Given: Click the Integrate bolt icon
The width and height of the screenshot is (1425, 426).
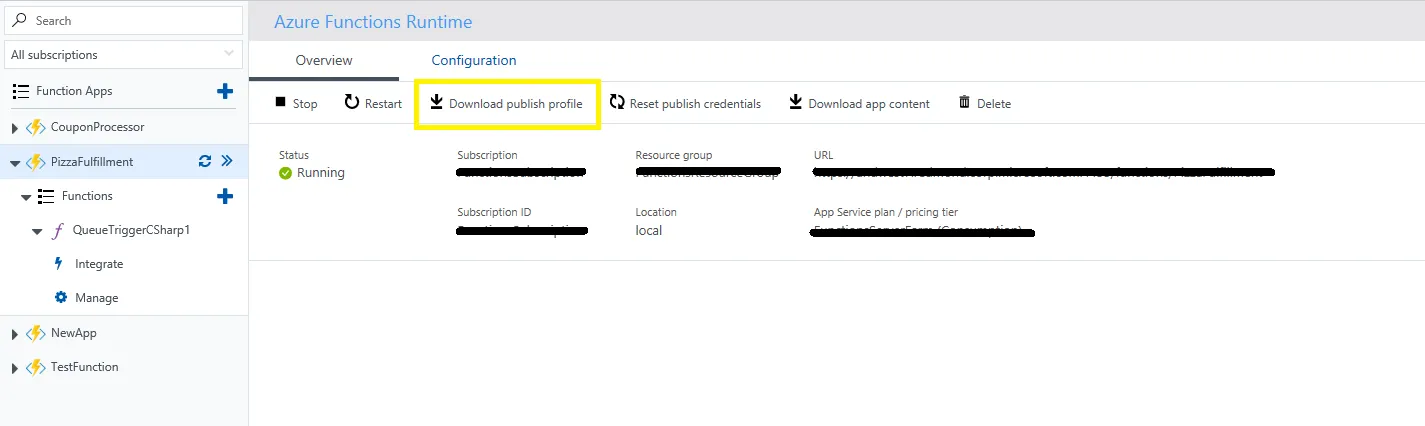Looking at the screenshot, I should point(59,264).
